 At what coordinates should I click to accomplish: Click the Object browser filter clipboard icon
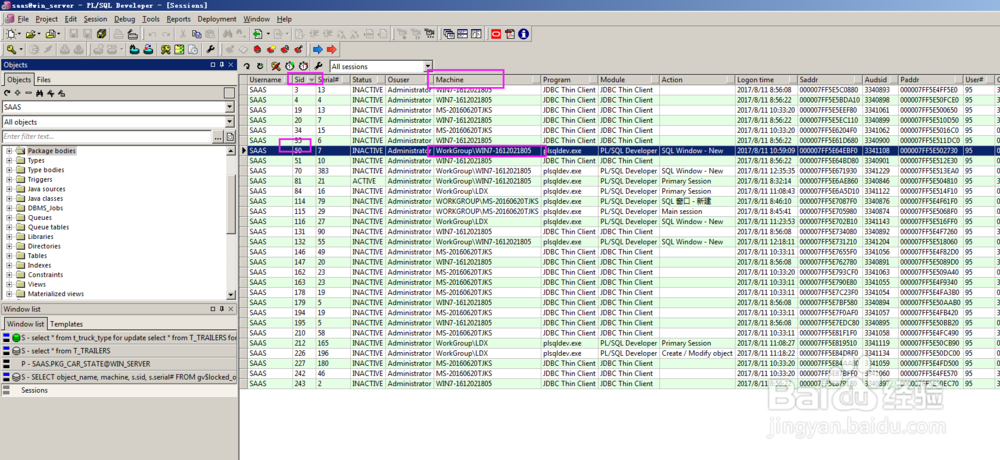(x=230, y=137)
